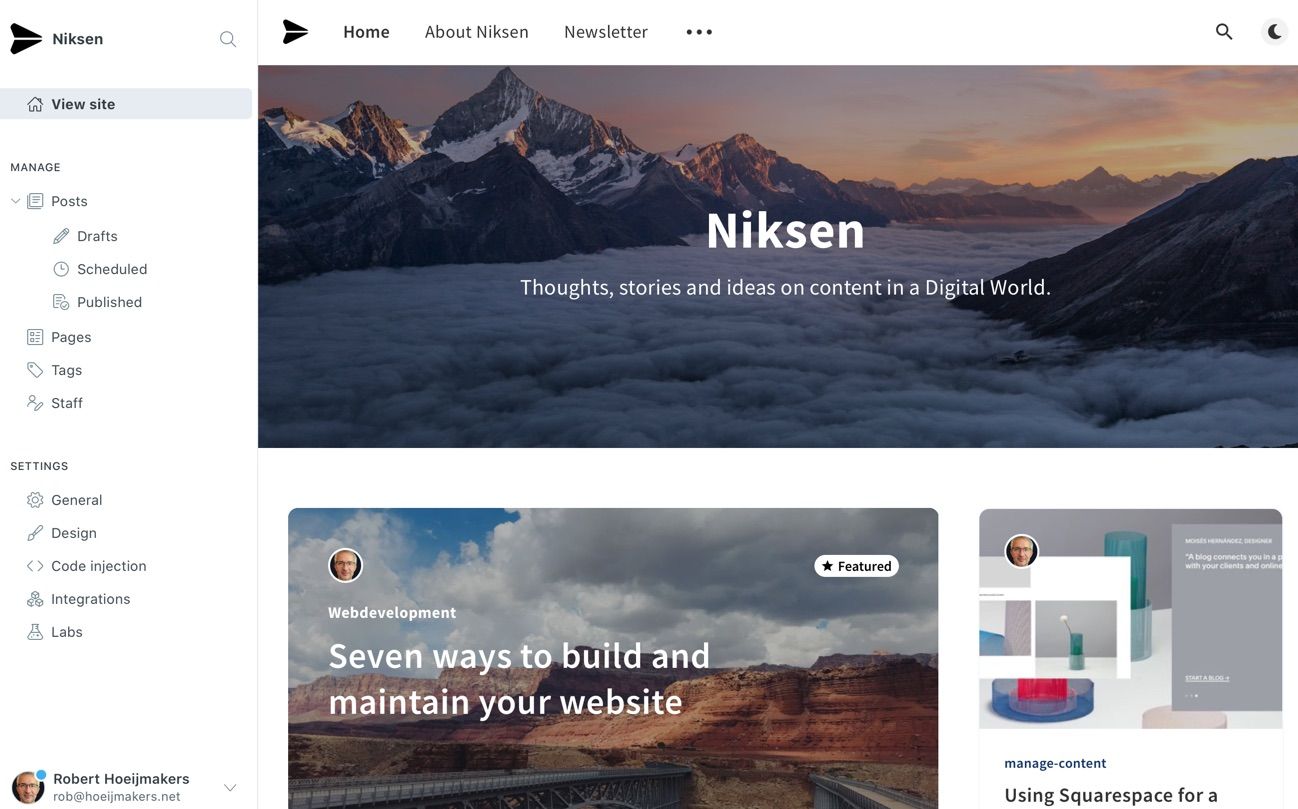Click the manage-content tag link

click(x=1055, y=763)
